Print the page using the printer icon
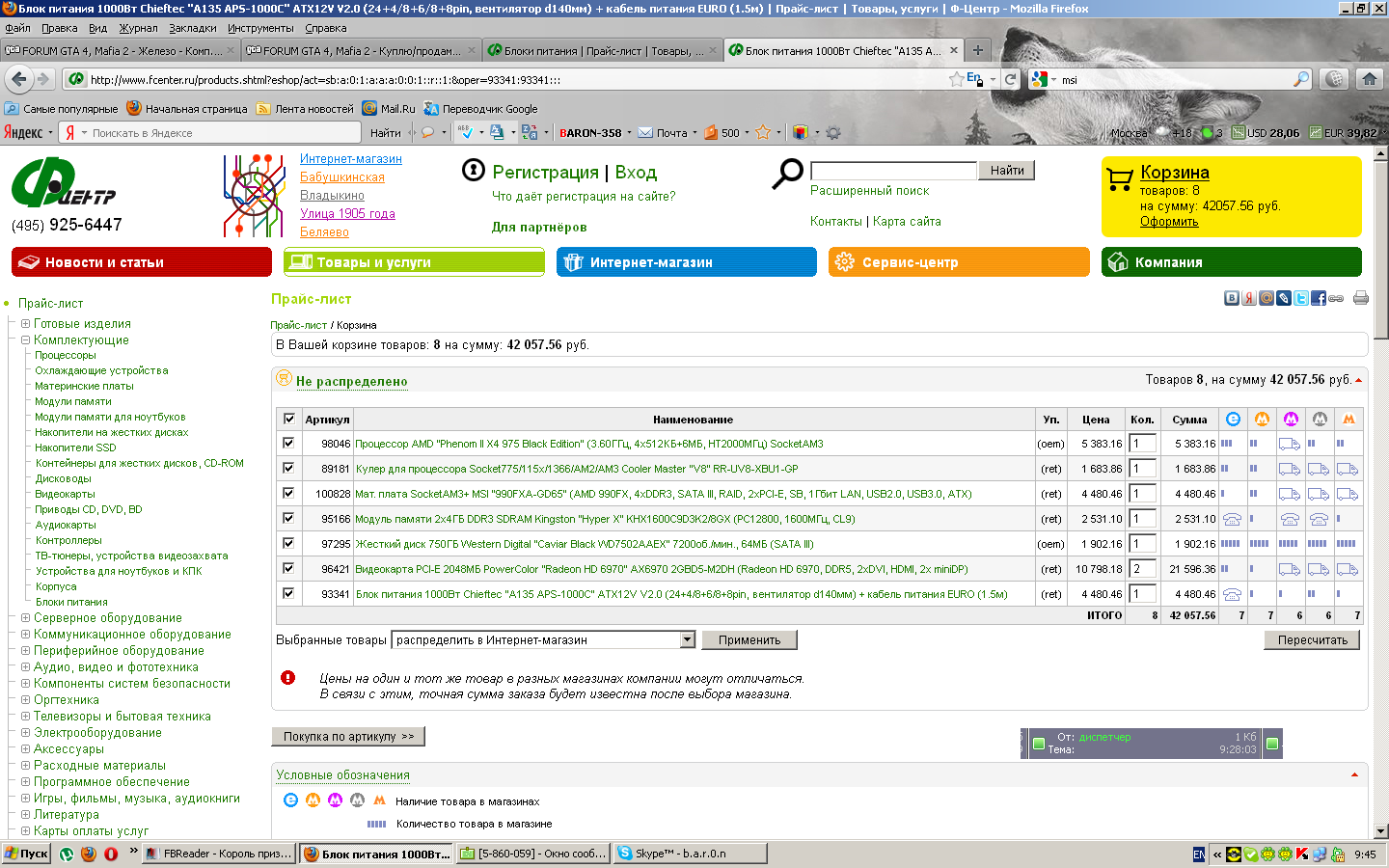Viewport: 1389px width, 868px height. (x=1360, y=298)
